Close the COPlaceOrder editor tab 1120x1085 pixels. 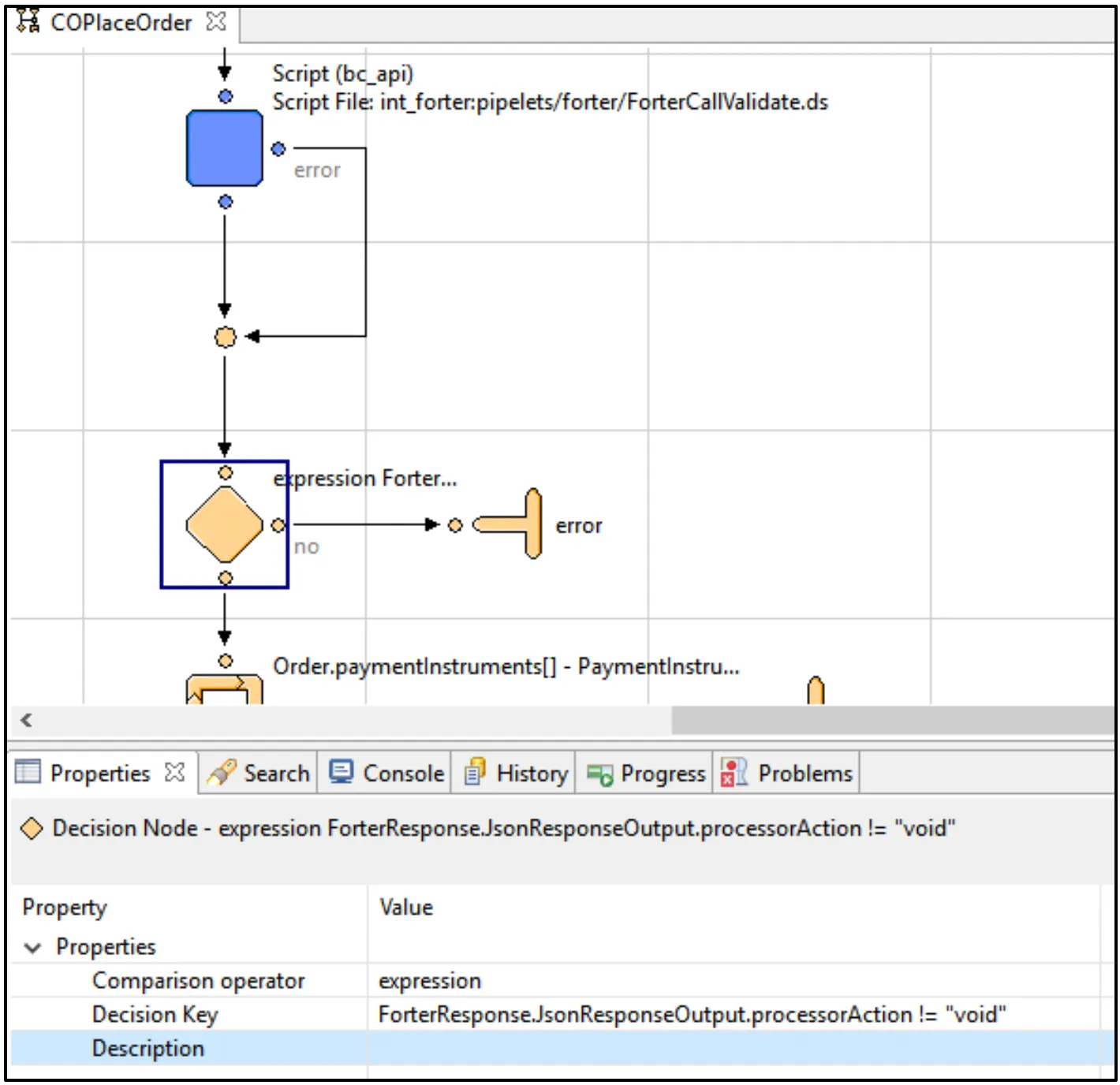point(216,21)
